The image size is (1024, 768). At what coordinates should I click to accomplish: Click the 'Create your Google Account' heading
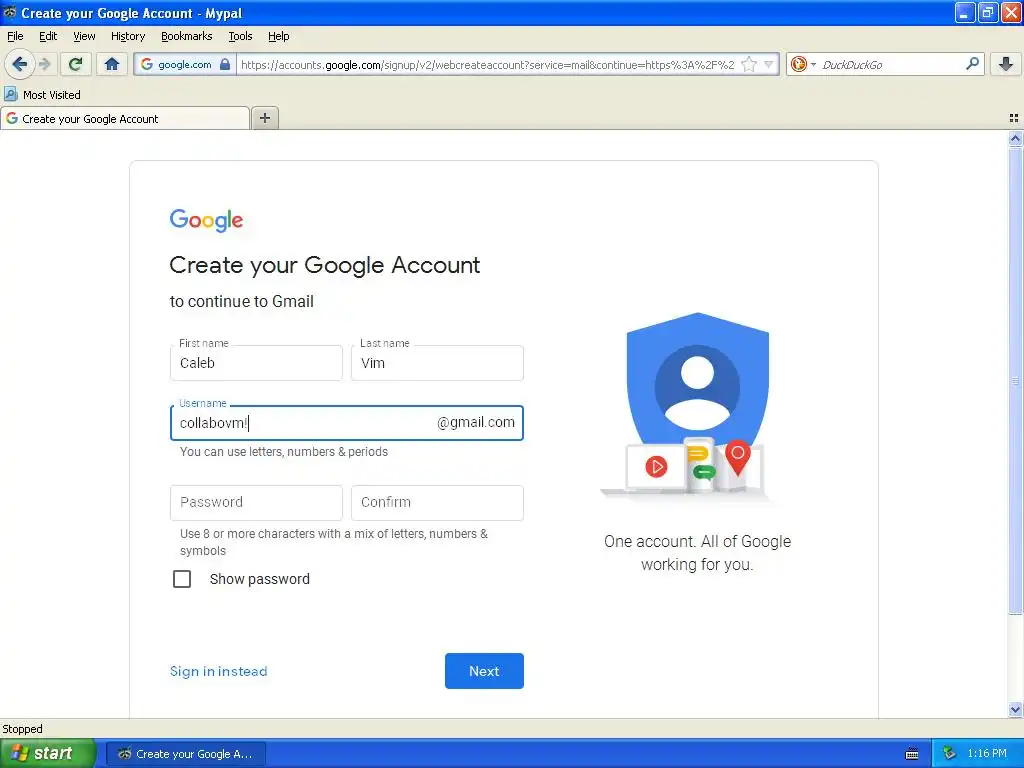(x=325, y=265)
